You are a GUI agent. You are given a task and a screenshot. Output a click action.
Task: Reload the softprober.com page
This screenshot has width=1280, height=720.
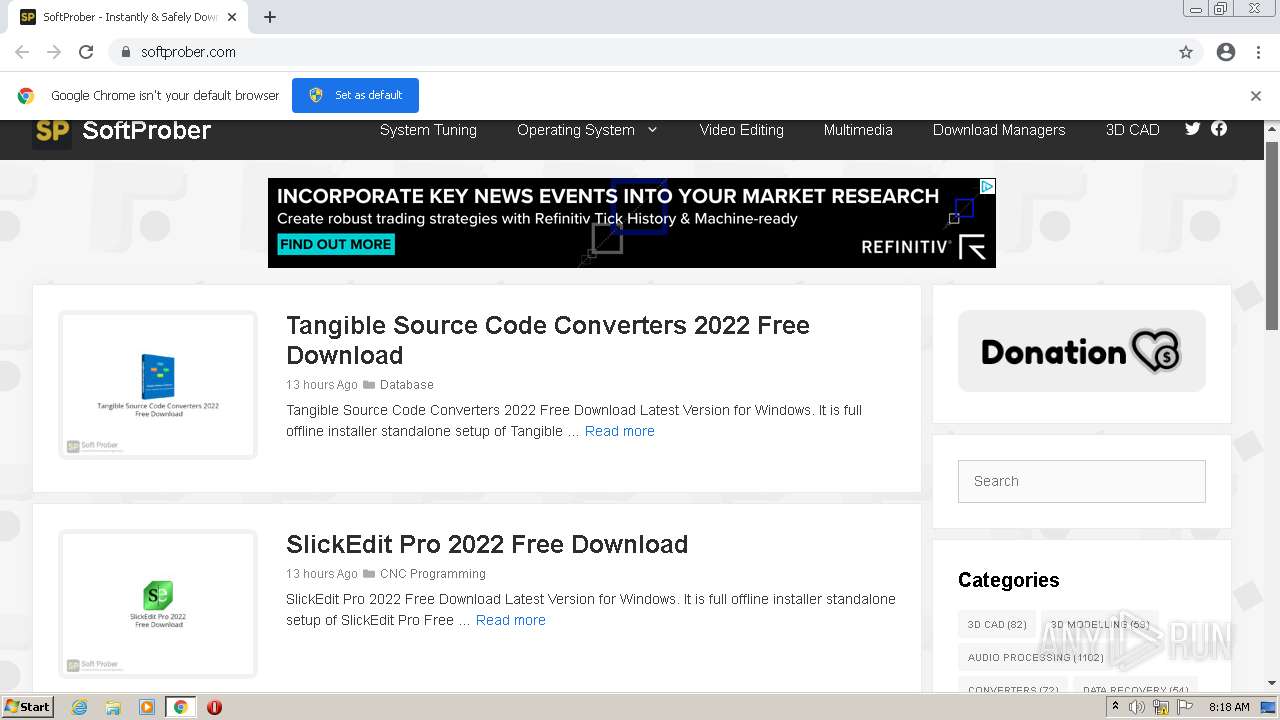[86, 52]
